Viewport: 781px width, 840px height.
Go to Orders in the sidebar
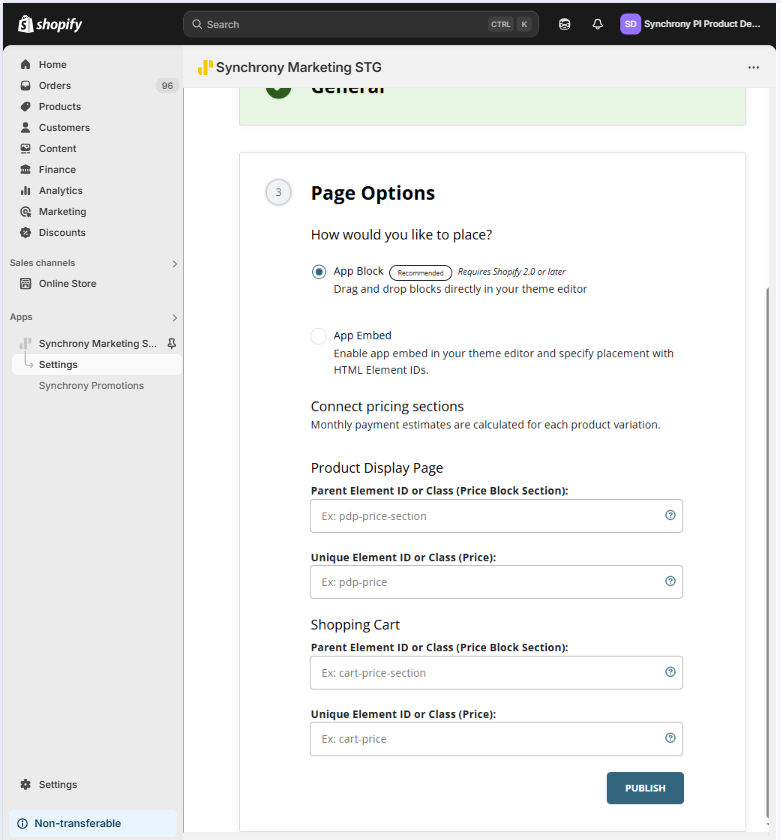pos(55,86)
